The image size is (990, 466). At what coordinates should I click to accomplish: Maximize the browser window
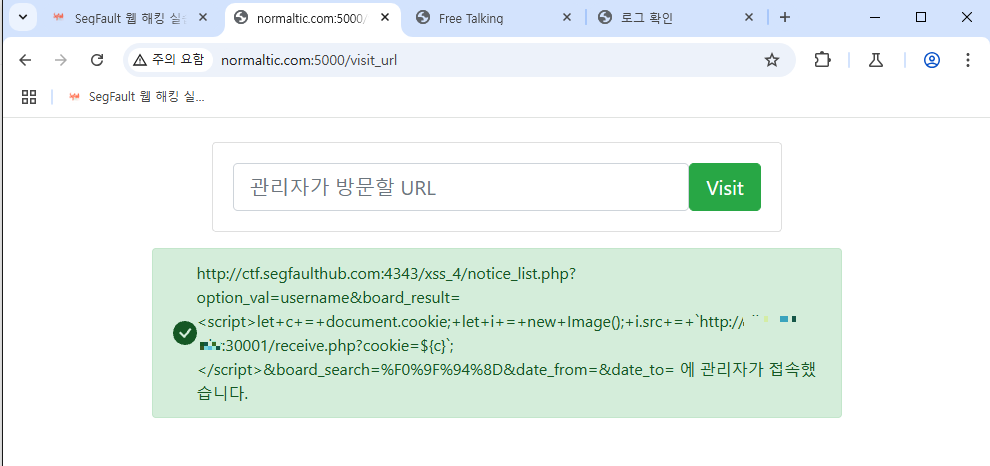click(x=921, y=18)
